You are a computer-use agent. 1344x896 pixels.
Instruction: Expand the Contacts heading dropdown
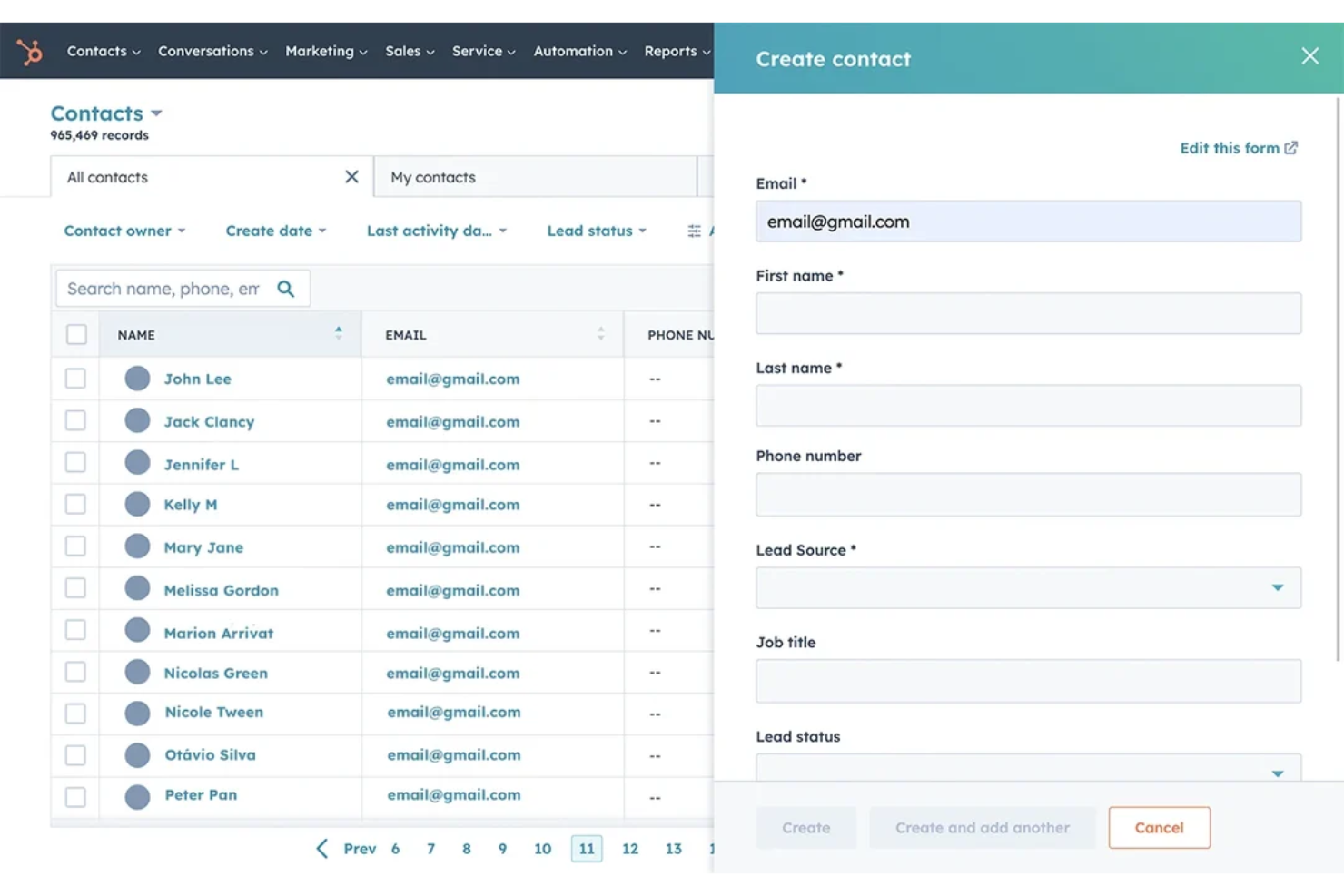pyautogui.click(x=156, y=113)
